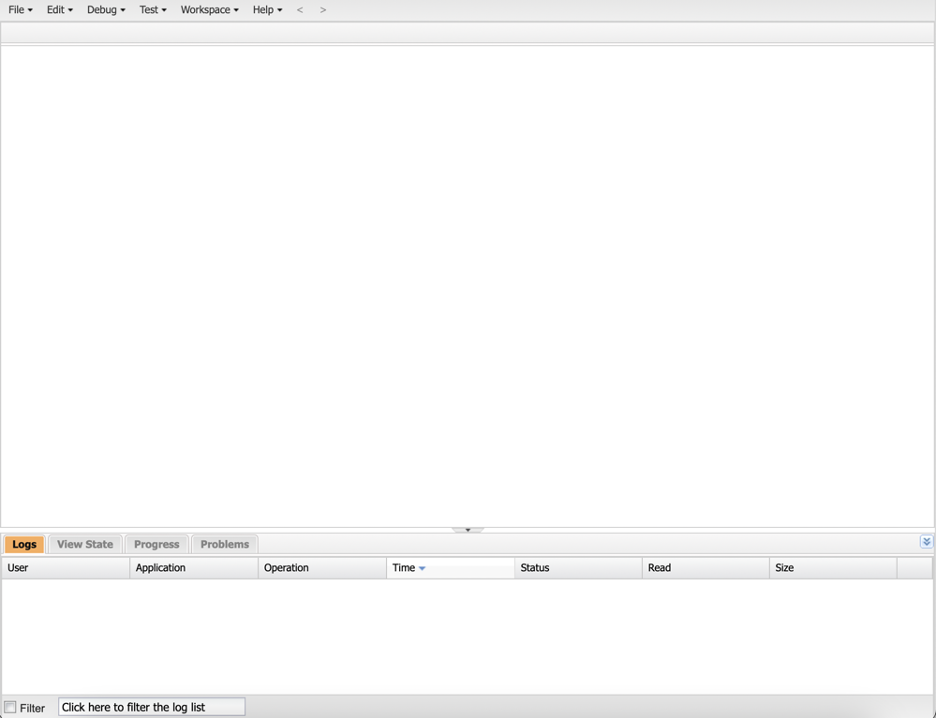Click the Time column sort arrow
The width and height of the screenshot is (936, 718).
tap(422, 568)
